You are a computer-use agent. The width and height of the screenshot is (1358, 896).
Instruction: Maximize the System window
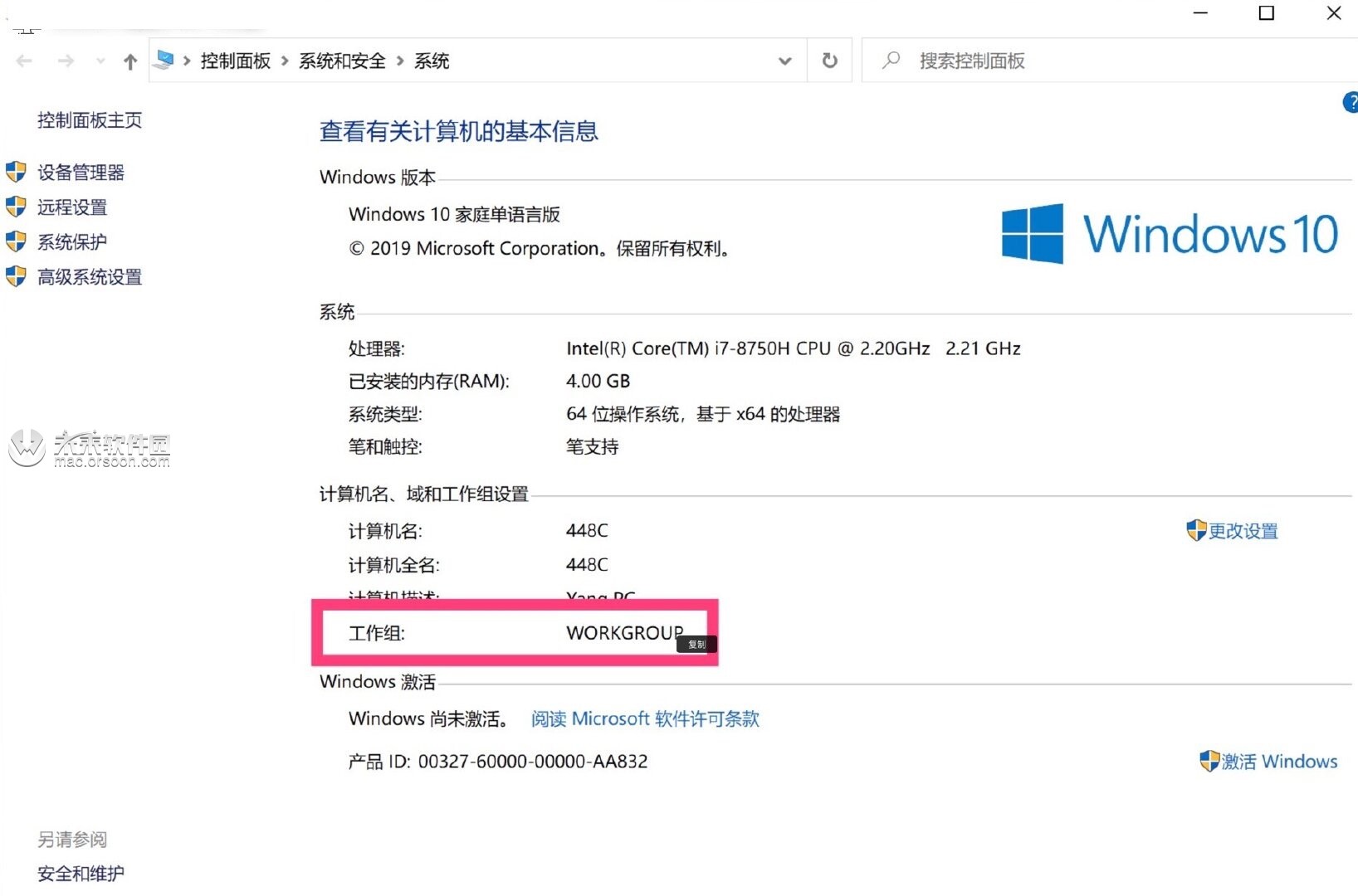(1267, 13)
